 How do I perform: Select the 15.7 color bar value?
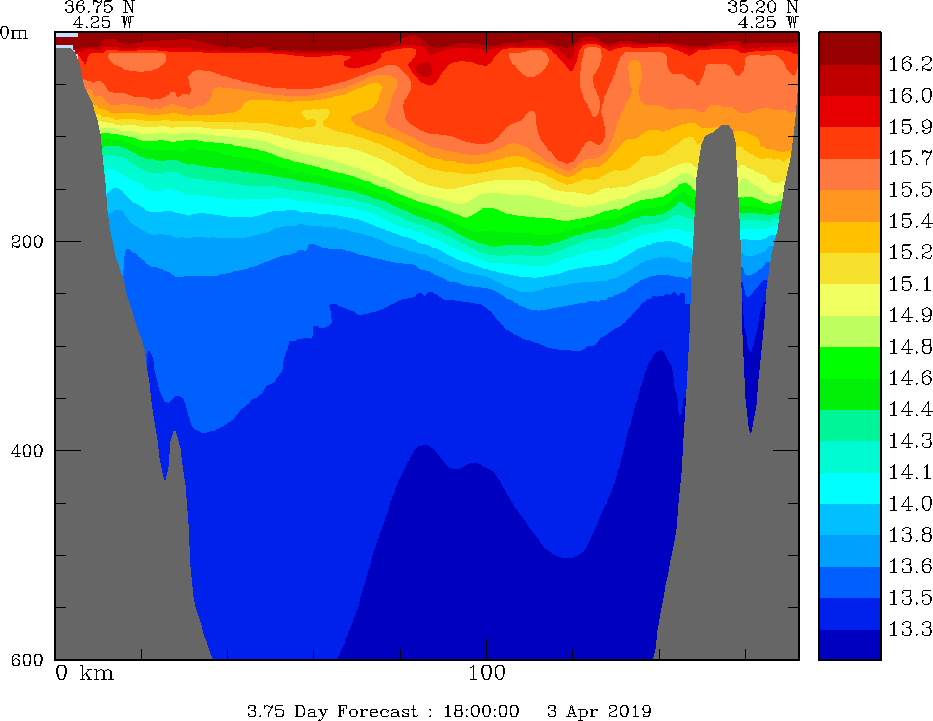coord(910,158)
